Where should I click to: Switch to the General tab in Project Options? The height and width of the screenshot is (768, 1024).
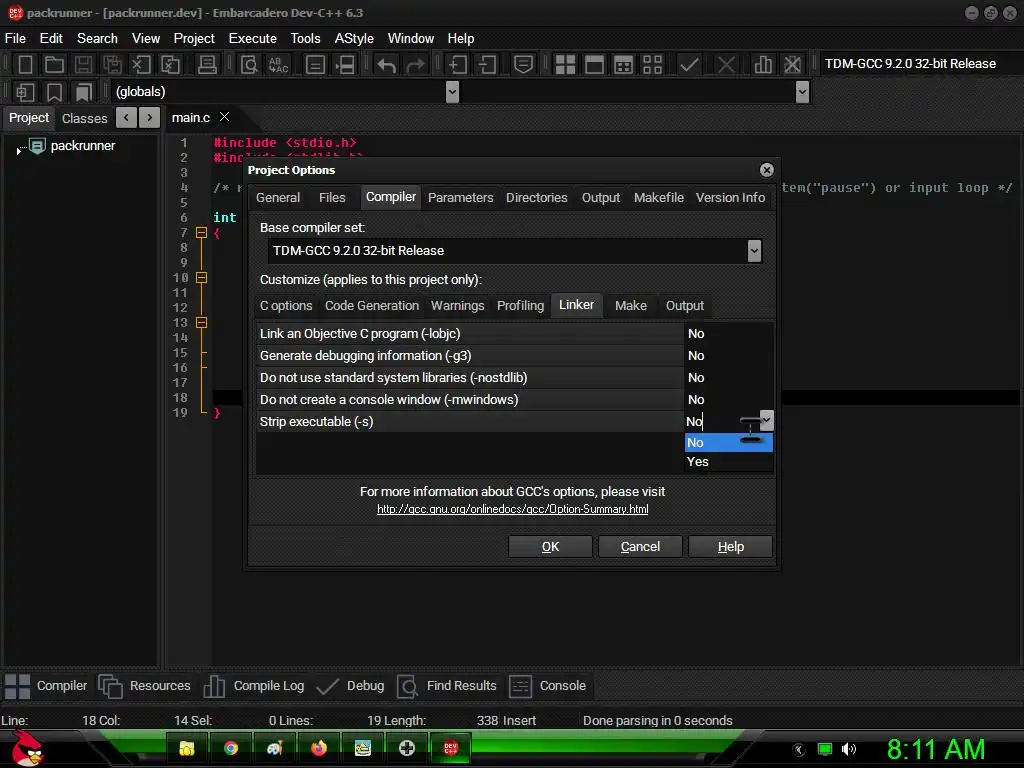pos(278,198)
